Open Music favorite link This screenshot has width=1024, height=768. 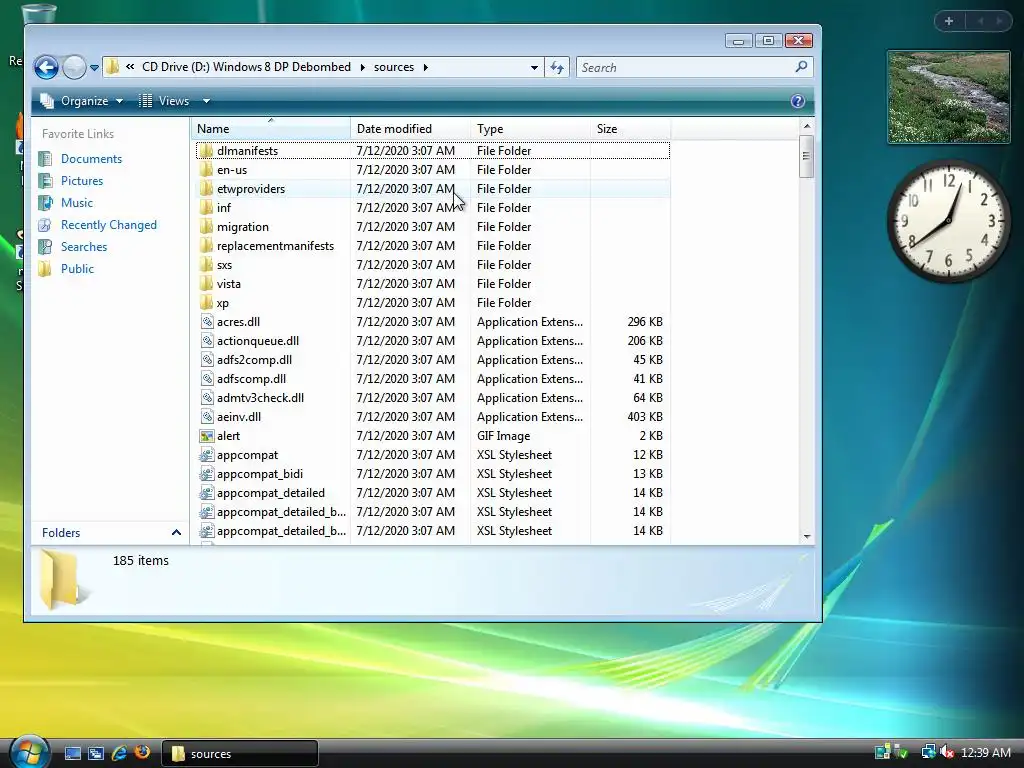(x=76, y=202)
